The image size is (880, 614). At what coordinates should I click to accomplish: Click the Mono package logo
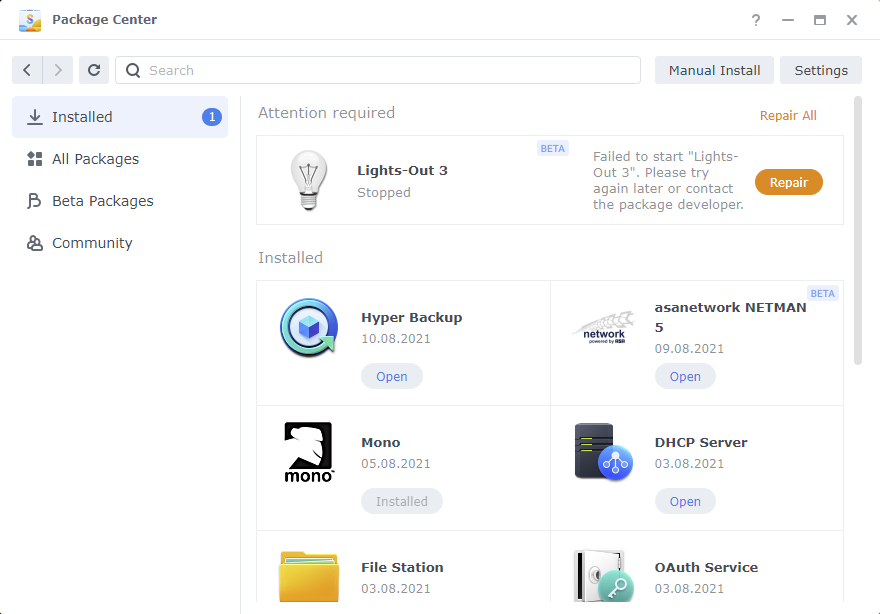pyautogui.click(x=309, y=452)
